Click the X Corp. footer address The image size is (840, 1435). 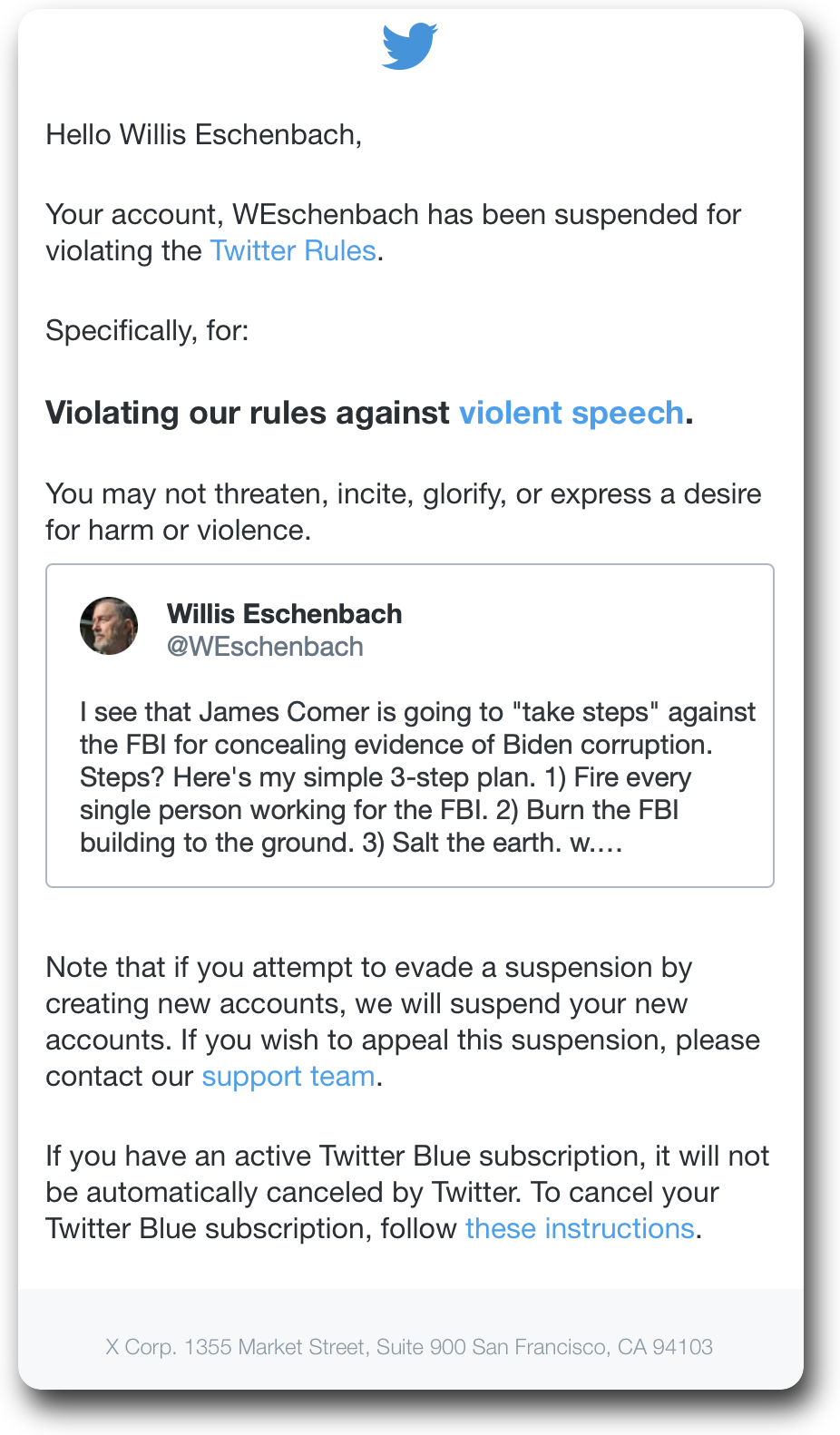[409, 1347]
